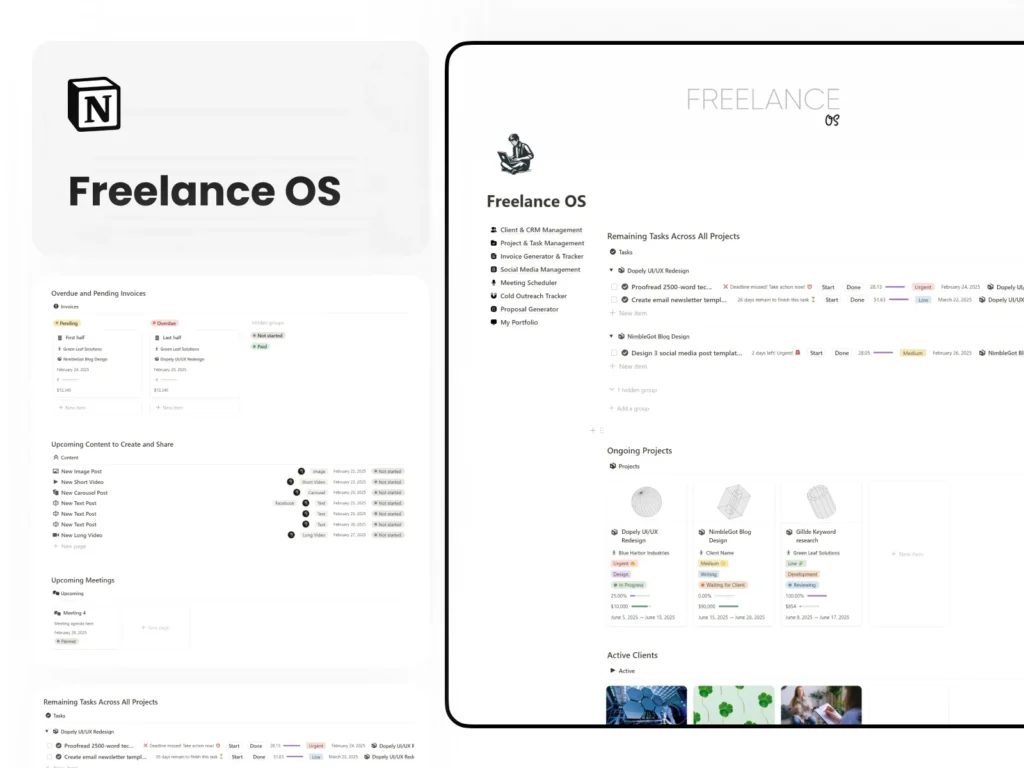Click image icon beside New Image Post
This screenshot has width=1024, height=768.
(56, 471)
